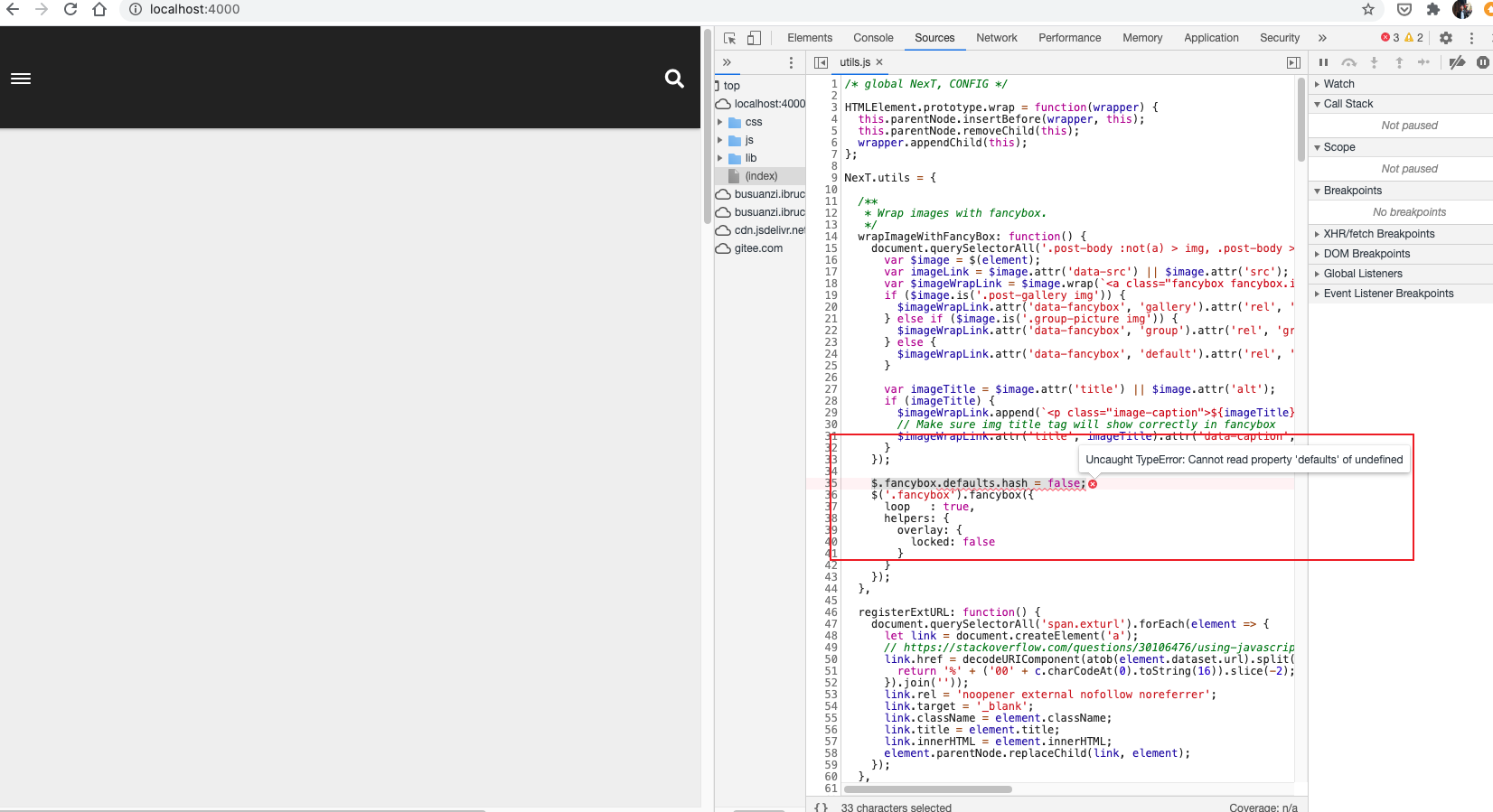Open DevTools three-dot customize menu
This screenshot has height=812, width=1493.
1471,38
